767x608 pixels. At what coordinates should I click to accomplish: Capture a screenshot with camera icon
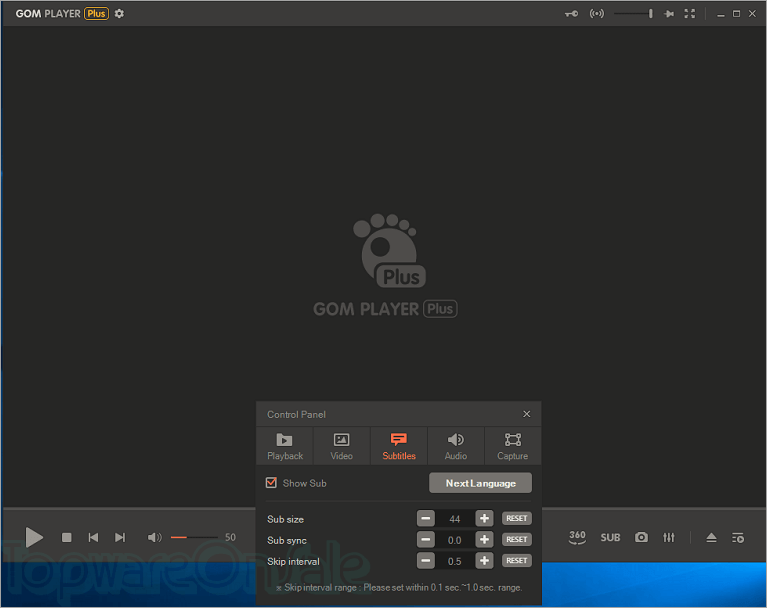641,537
